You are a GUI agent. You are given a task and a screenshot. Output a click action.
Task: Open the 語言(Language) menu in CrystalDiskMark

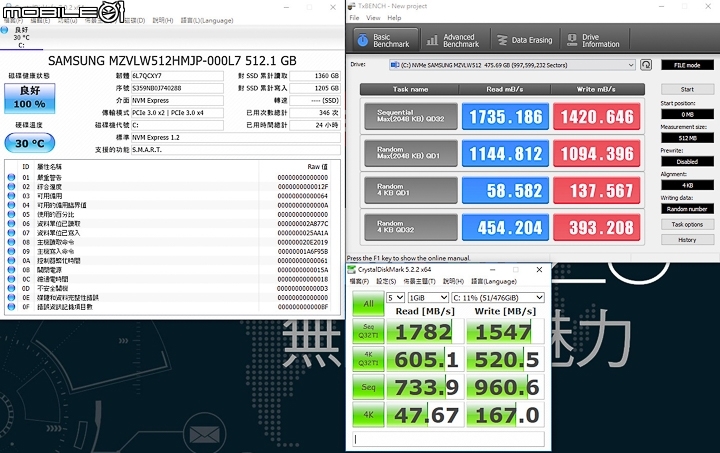tap(494, 281)
